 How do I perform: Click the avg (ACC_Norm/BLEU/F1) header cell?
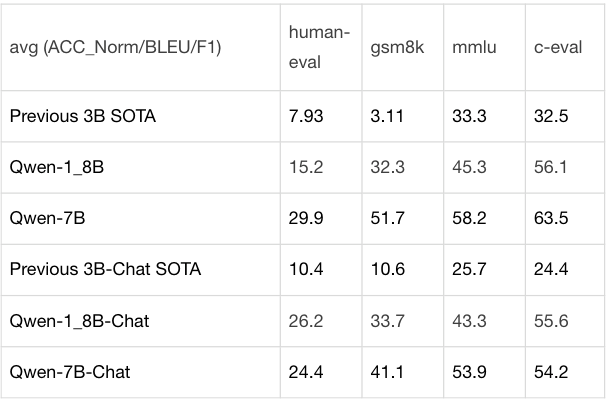115,48
